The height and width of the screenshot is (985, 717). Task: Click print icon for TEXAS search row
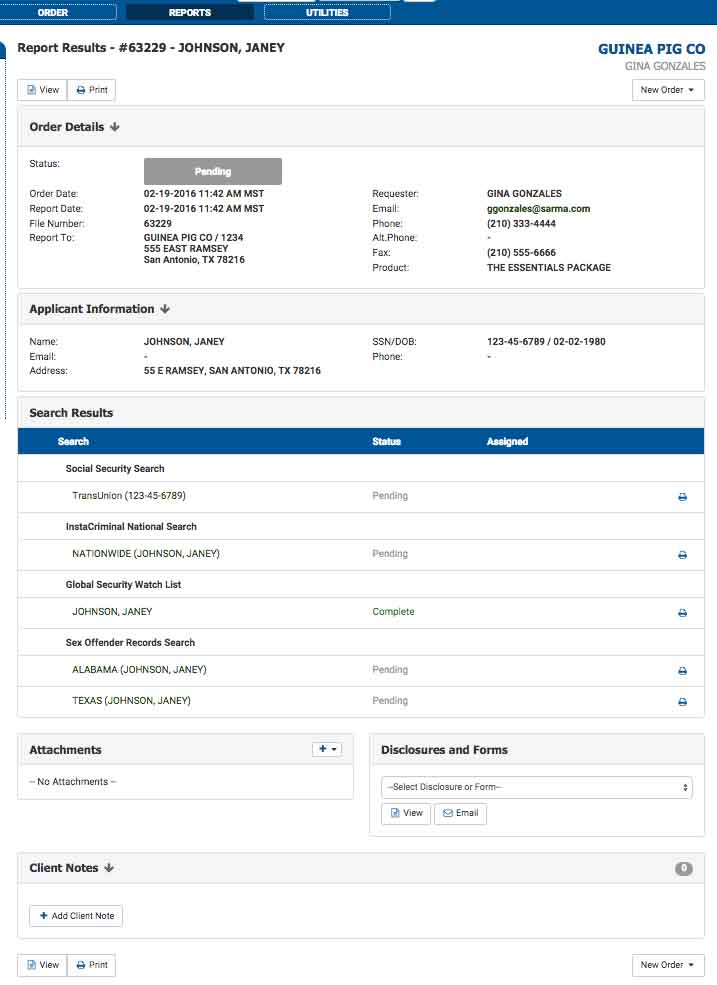click(x=683, y=702)
